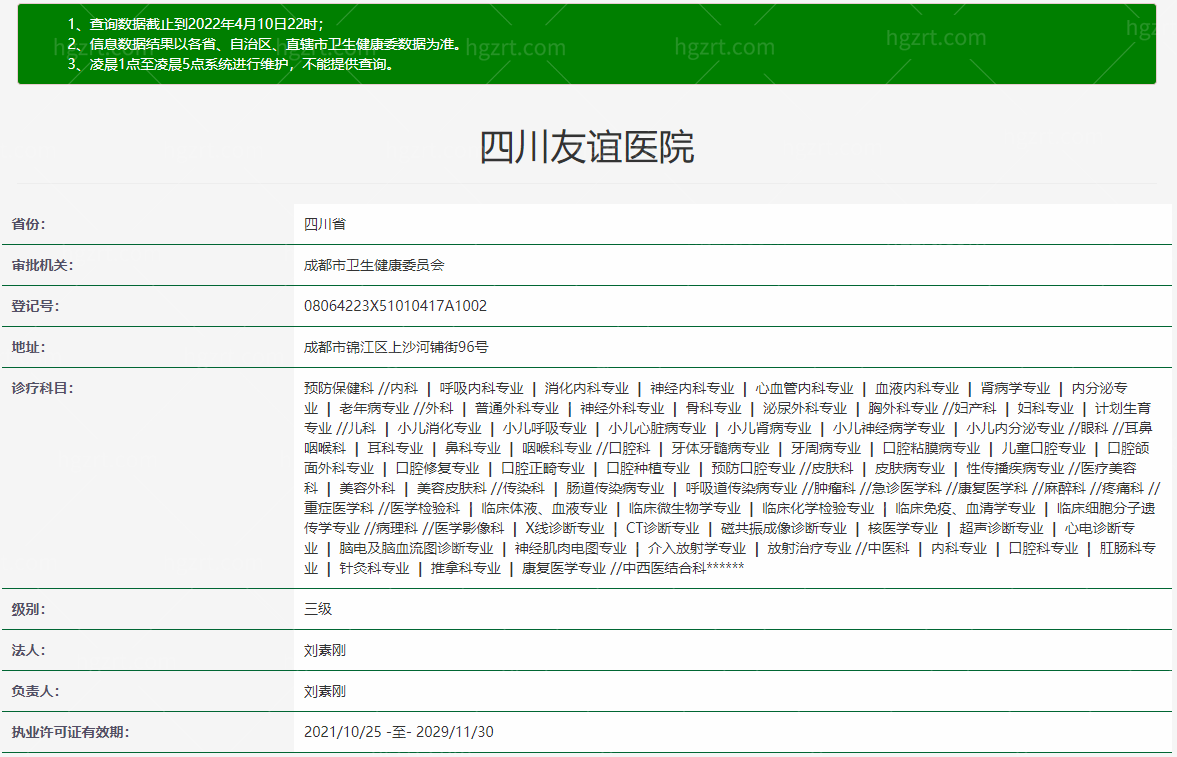Click CT诊断专业 in the department list

[662, 529]
